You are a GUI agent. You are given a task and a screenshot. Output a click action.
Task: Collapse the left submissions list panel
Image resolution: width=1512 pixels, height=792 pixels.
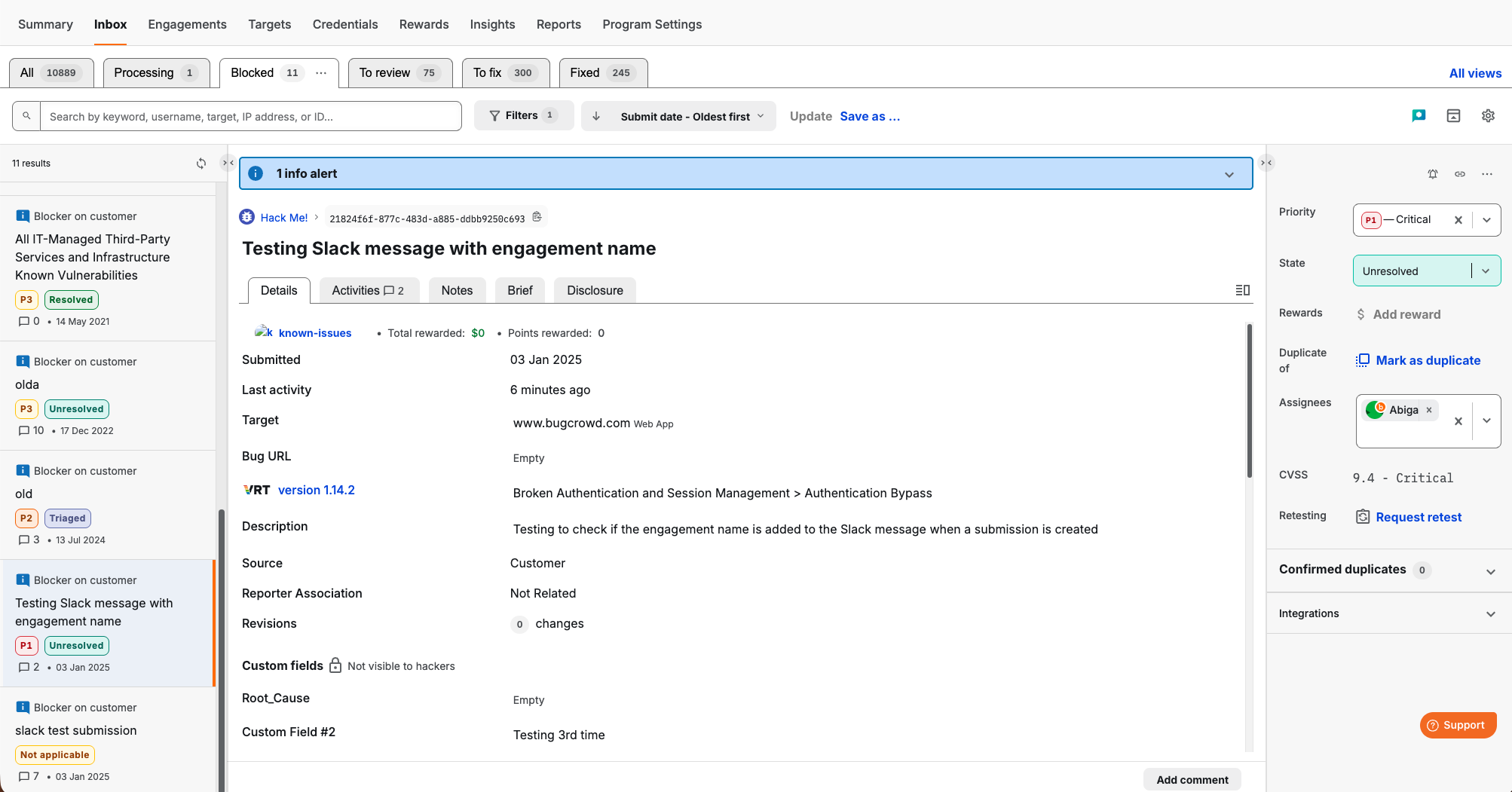(x=228, y=163)
